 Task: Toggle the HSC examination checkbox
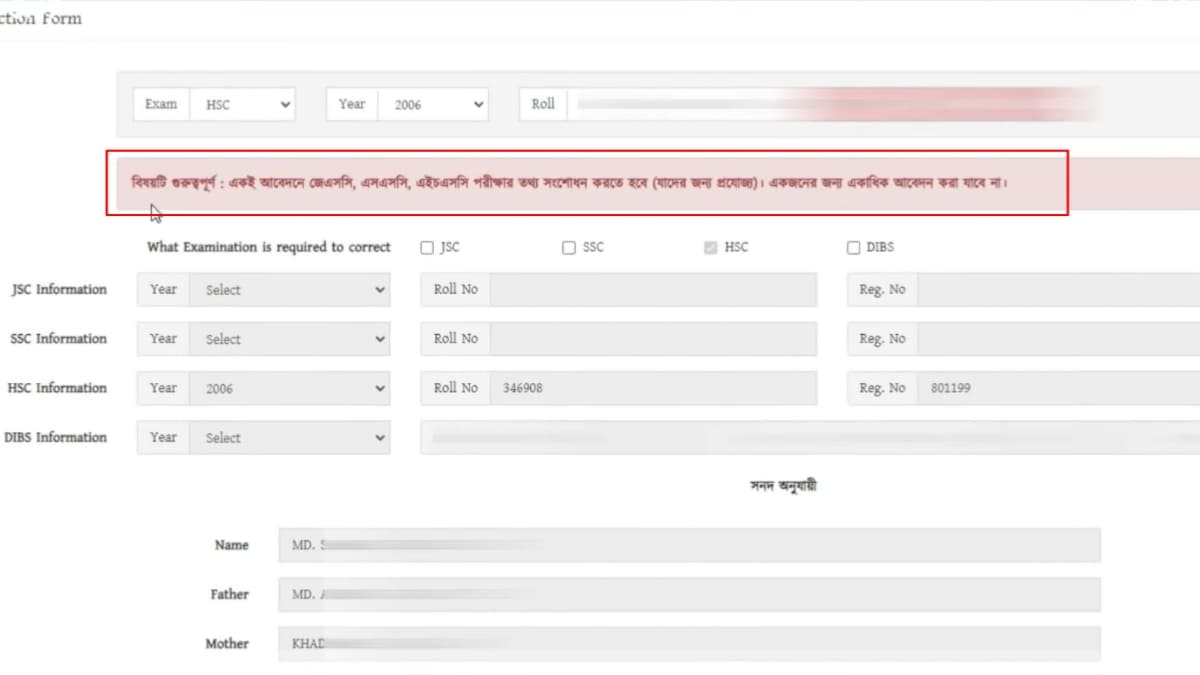click(x=711, y=247)
